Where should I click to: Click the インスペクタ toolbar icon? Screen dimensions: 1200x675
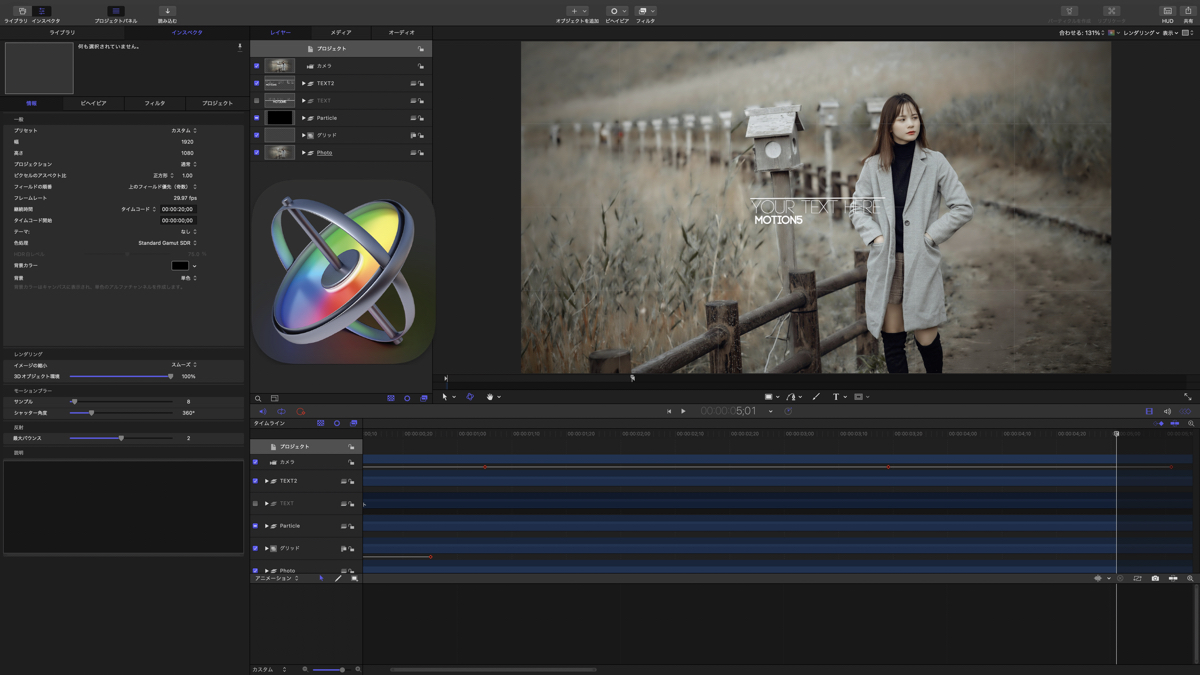pos(44,11)
